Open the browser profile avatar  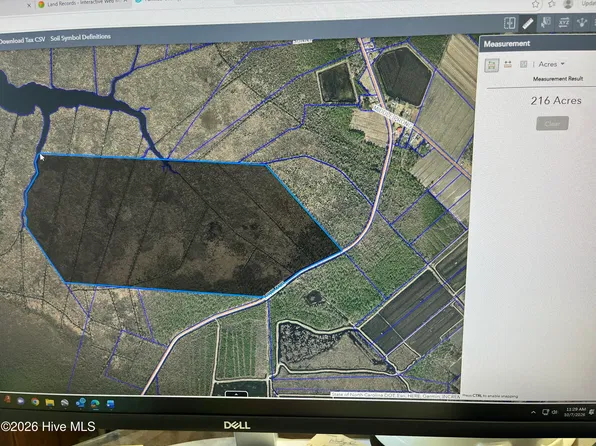click(569, 4)
